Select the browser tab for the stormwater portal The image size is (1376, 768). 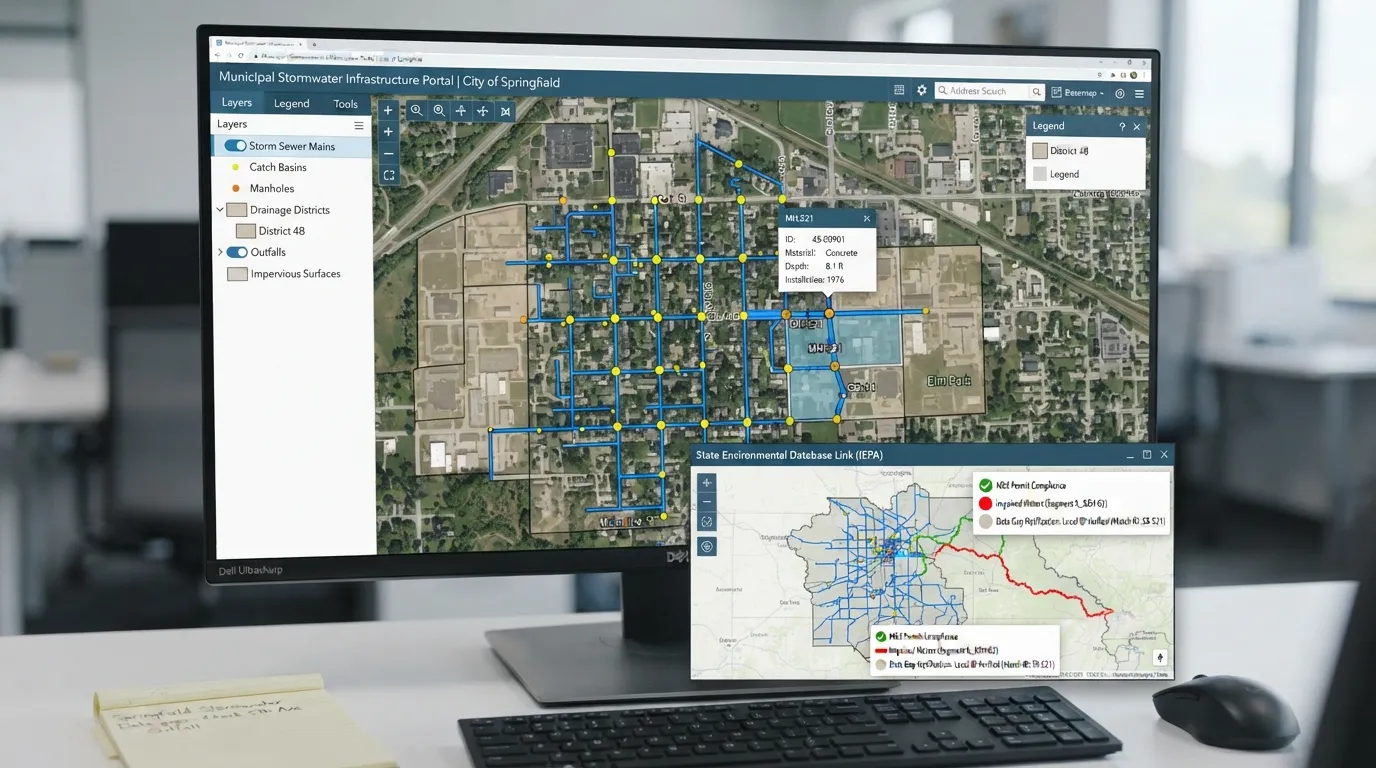coord(259,44)
